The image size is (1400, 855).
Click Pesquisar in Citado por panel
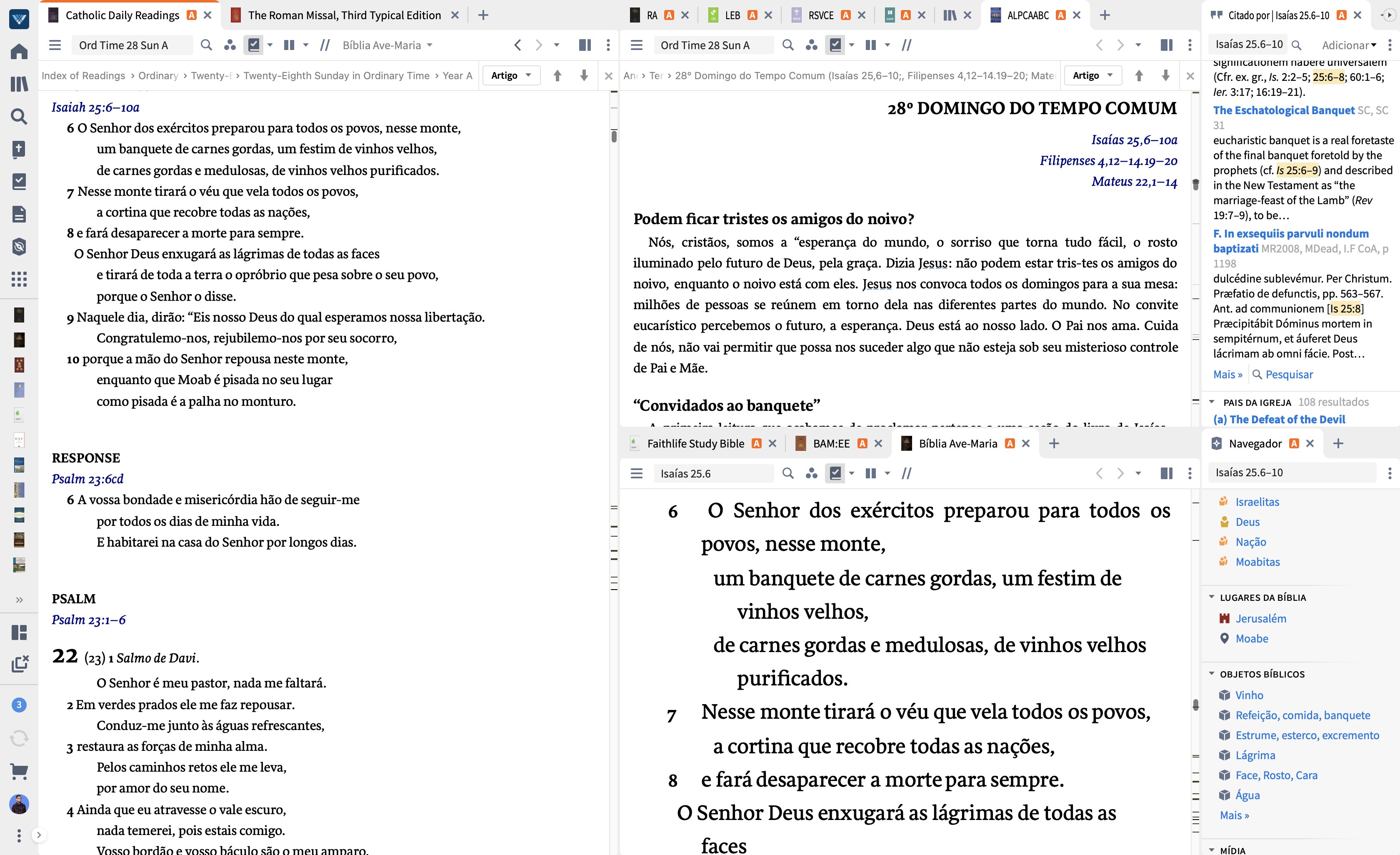pos(1289,375)
